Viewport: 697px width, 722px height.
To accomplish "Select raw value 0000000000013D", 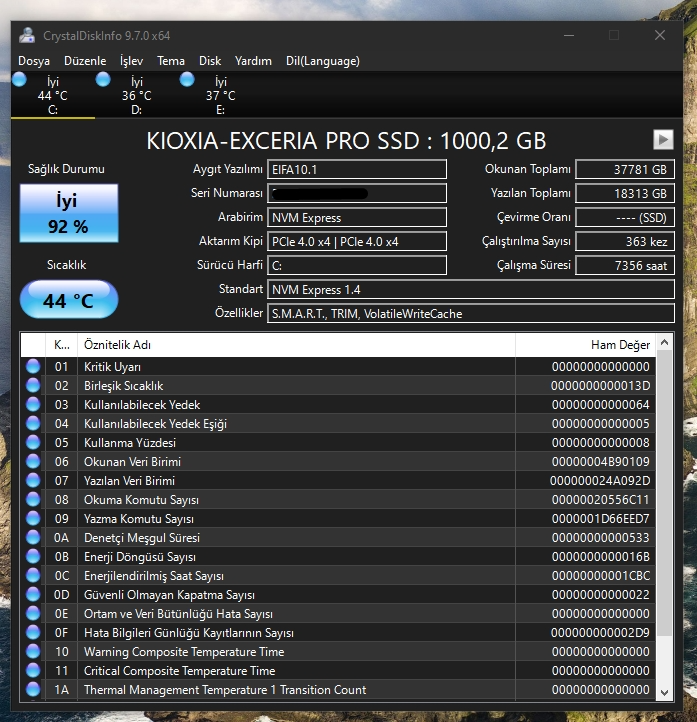I will click(x=600, y=385).
